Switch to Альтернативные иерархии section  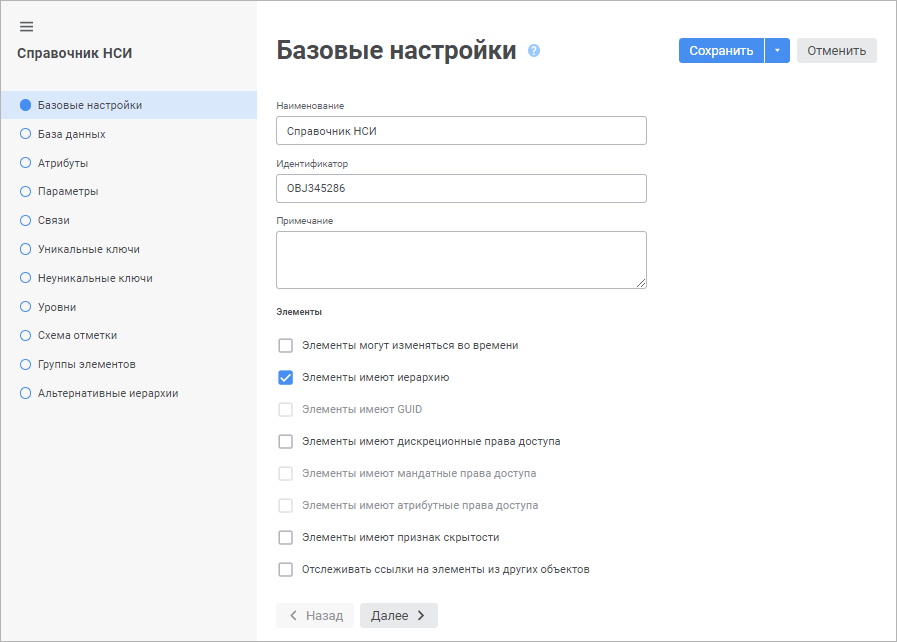(108, 394)
